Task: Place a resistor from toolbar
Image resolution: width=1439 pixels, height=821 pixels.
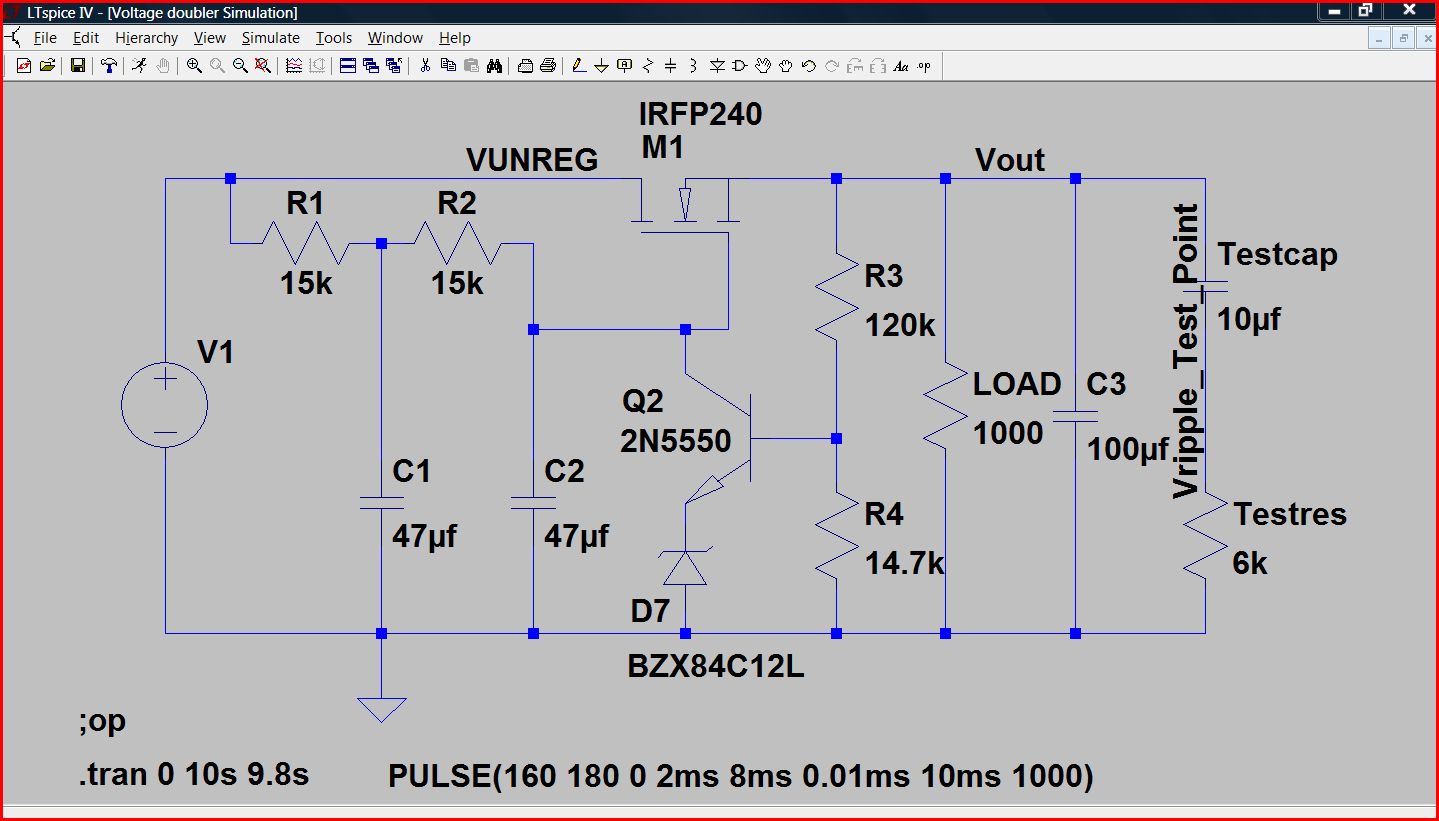Action: (x=647, y=66)
